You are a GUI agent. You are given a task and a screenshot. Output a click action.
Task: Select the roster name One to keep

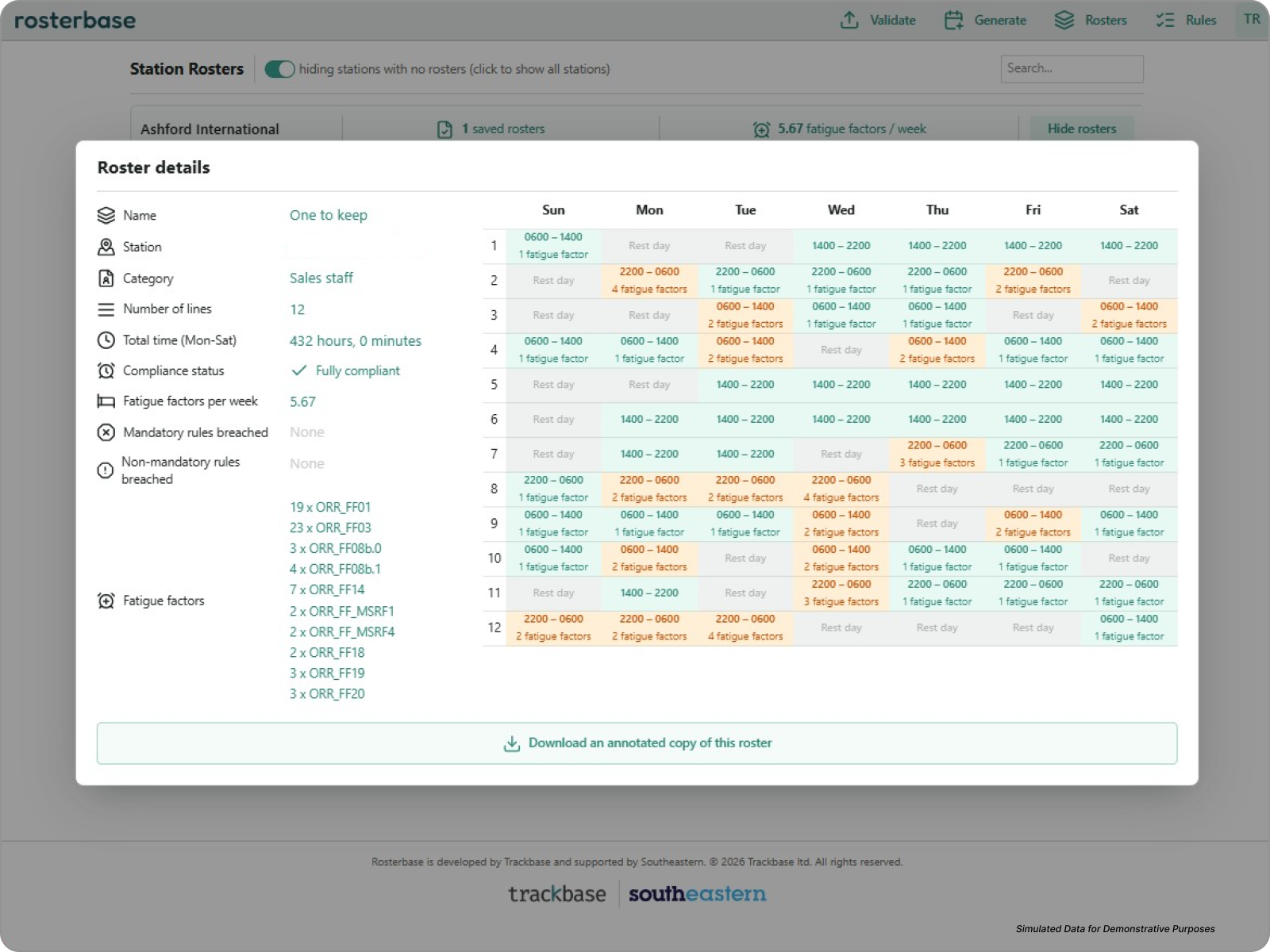[329, 215]
